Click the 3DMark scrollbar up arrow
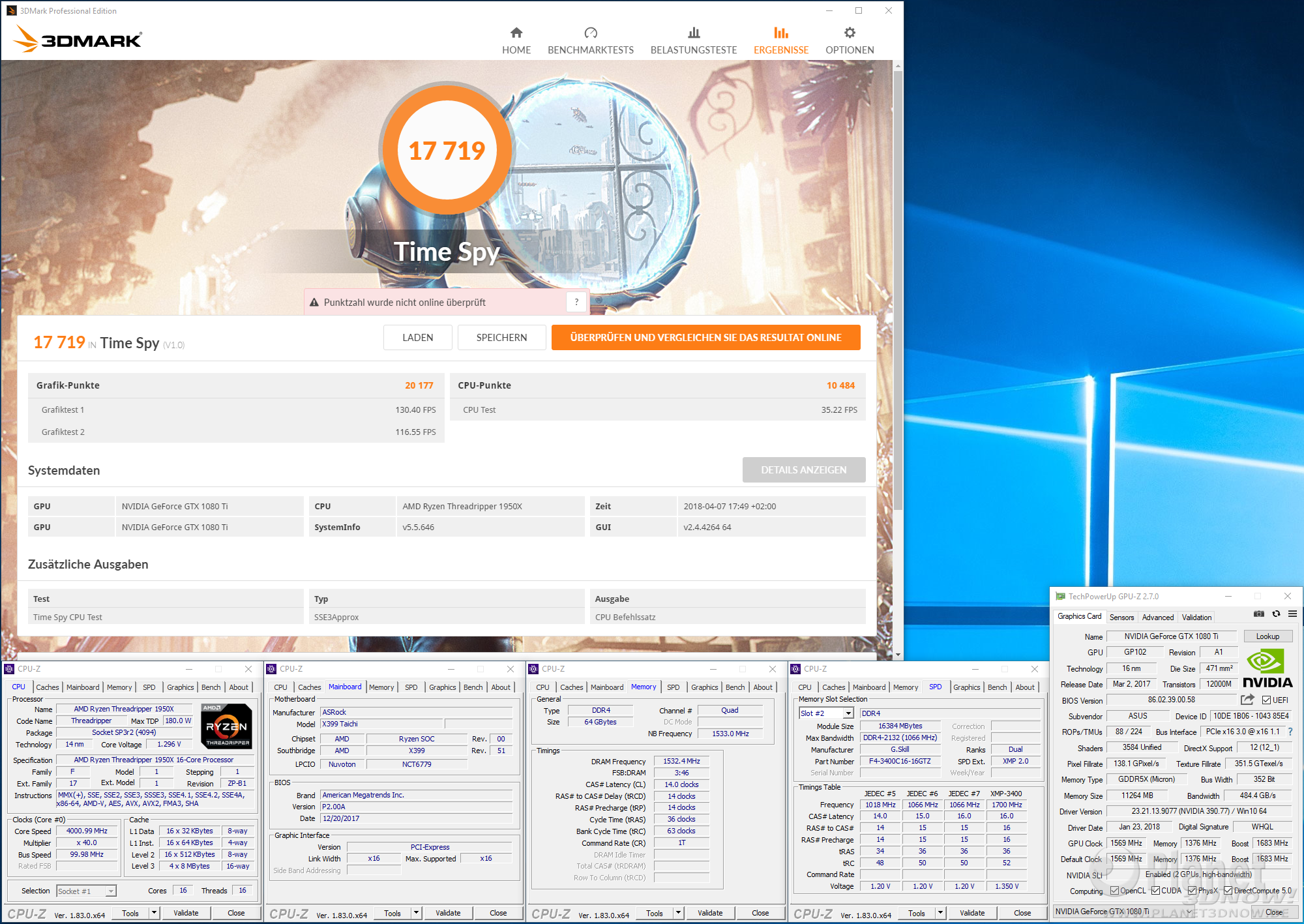The image size is (1304, 924). (898, 66)
